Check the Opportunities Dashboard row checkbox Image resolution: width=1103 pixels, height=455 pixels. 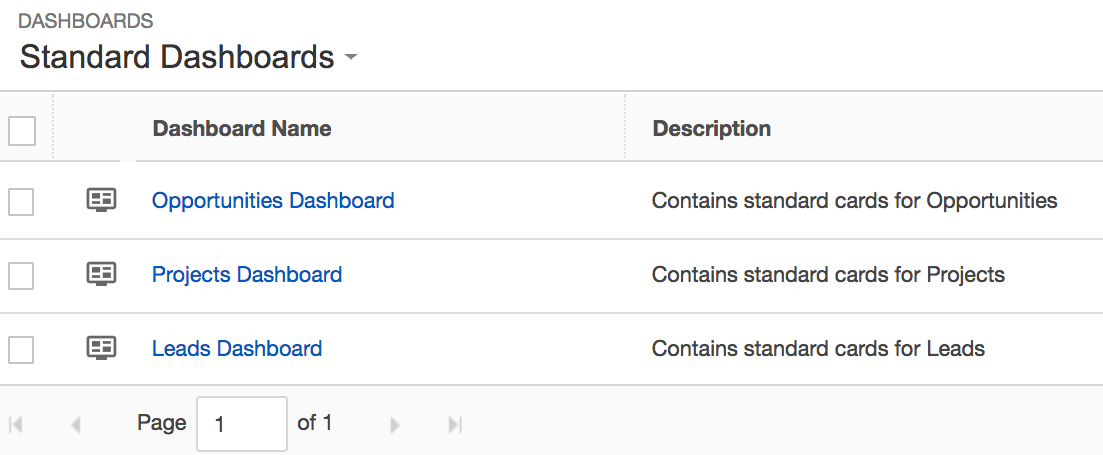(x=21, y=203)
